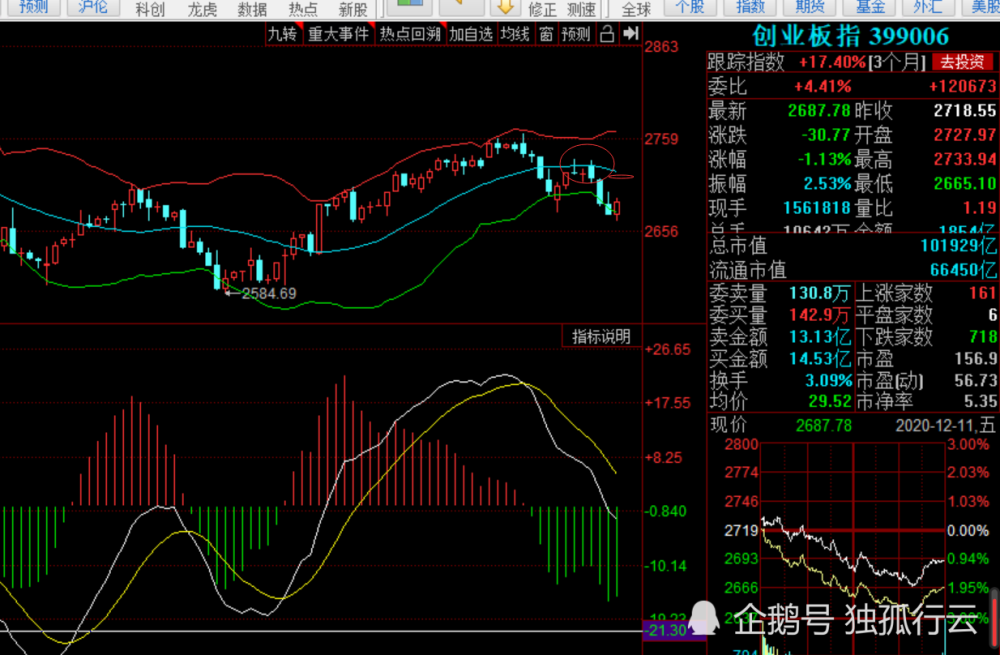The width and height of the screenshot is (1000, 655).
Task: Select the 总市值 value 101929亿
Action: (x=958, y=246)
